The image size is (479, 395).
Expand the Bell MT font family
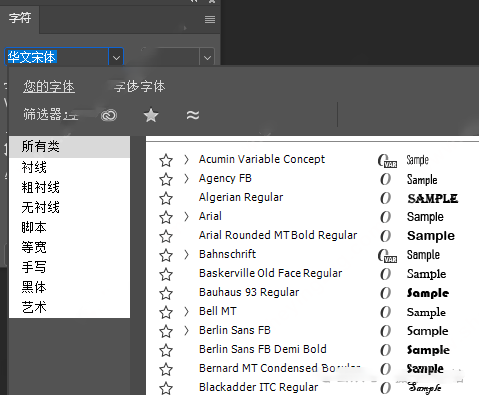point(186,312)
